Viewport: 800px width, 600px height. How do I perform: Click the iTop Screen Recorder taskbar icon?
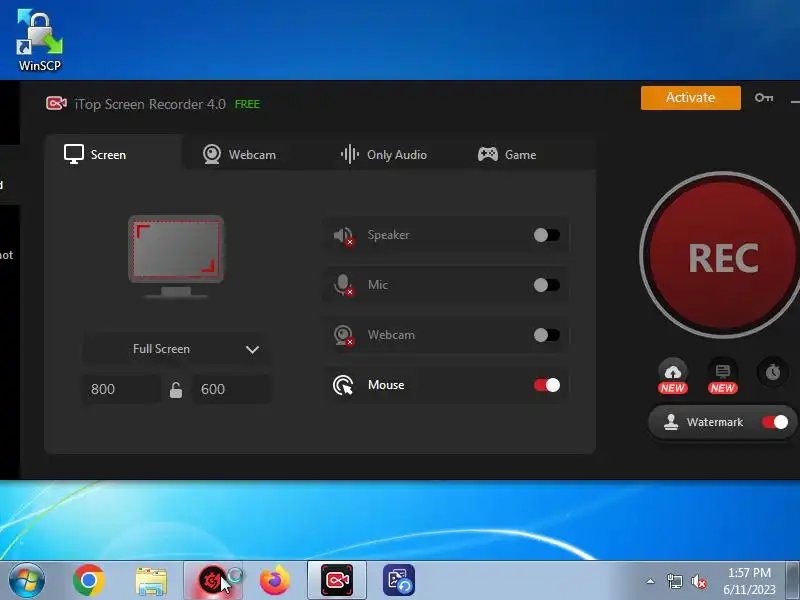pos(337,580)
